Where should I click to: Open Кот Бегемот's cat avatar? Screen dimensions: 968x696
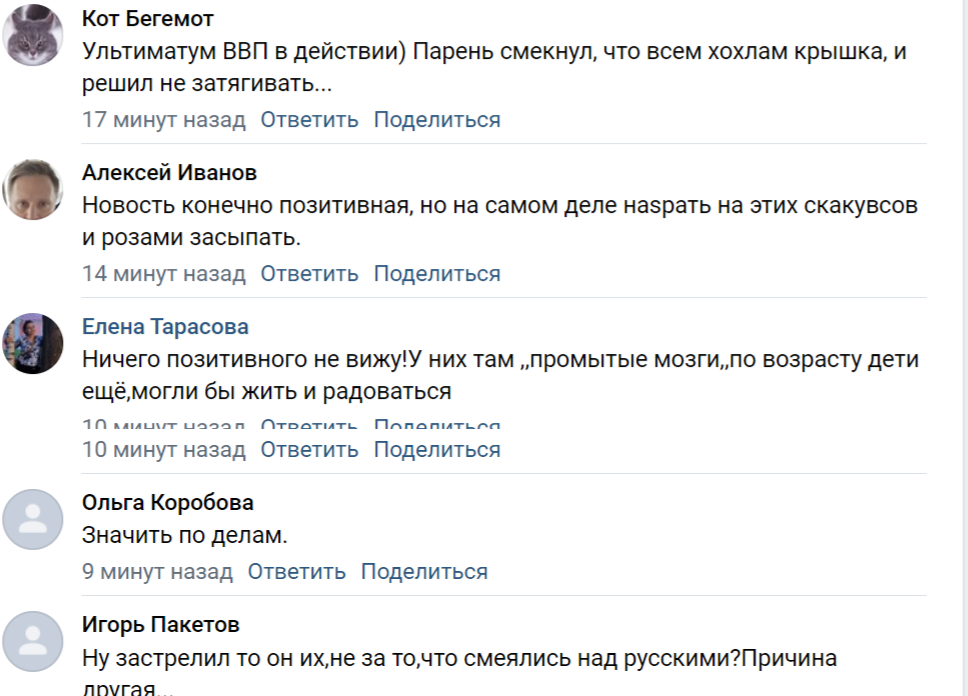(33, 35)
